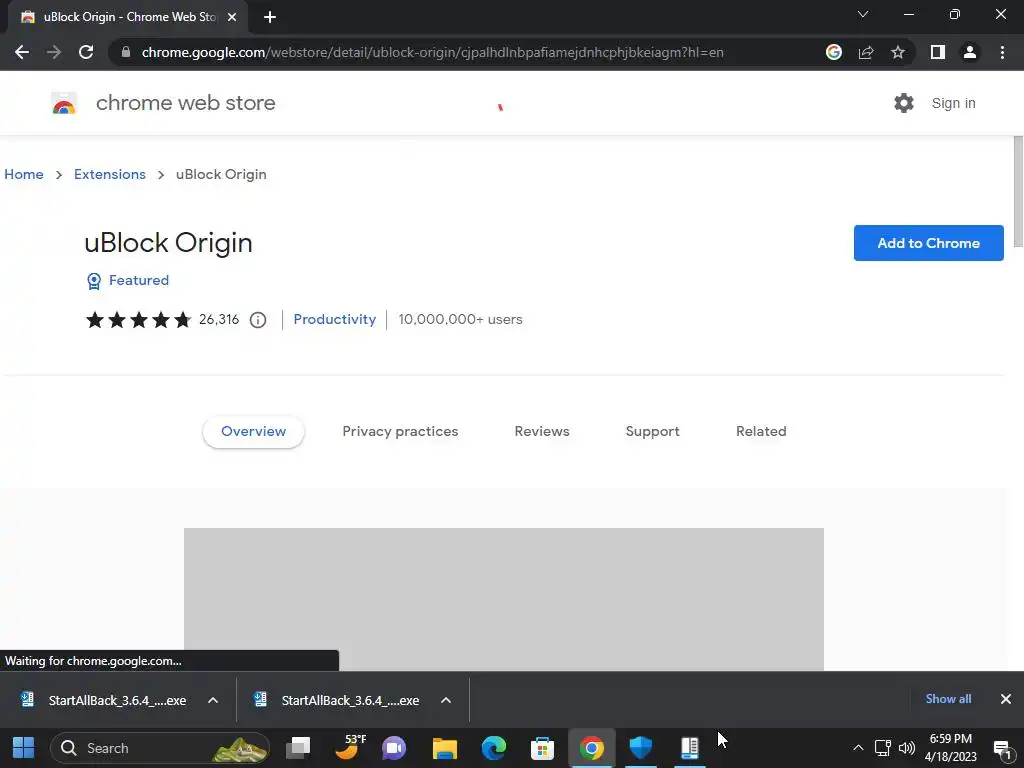The image size is (1024, 768).
Task: Open the Chat app on taskbar
Action: pyautogui.click(x=394, y=748)
